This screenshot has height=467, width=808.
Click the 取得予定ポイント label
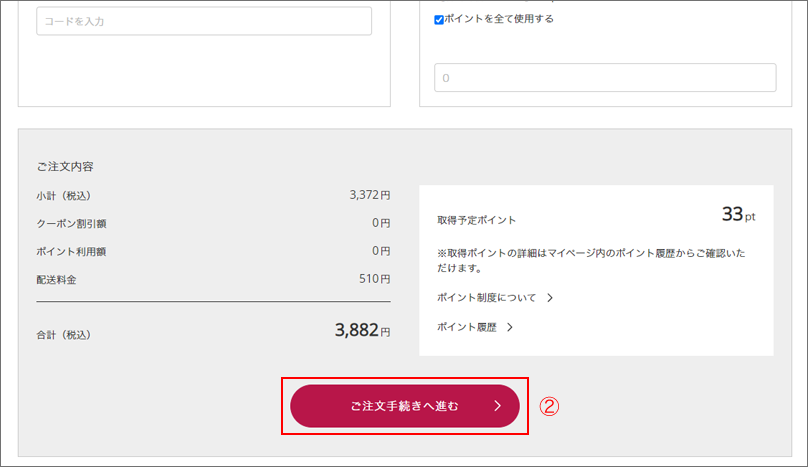pos(477,220)
